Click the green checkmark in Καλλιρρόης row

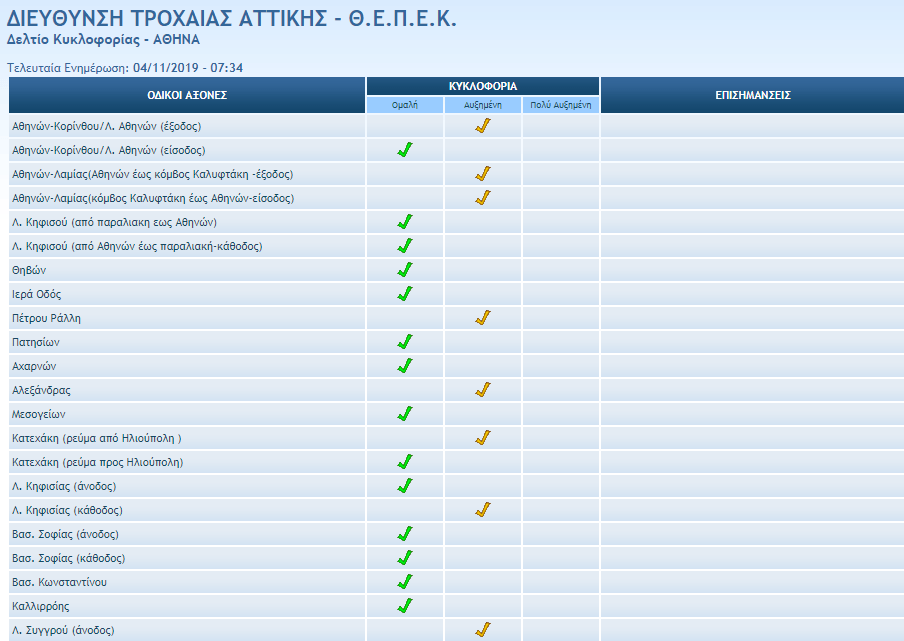point(405,606)
